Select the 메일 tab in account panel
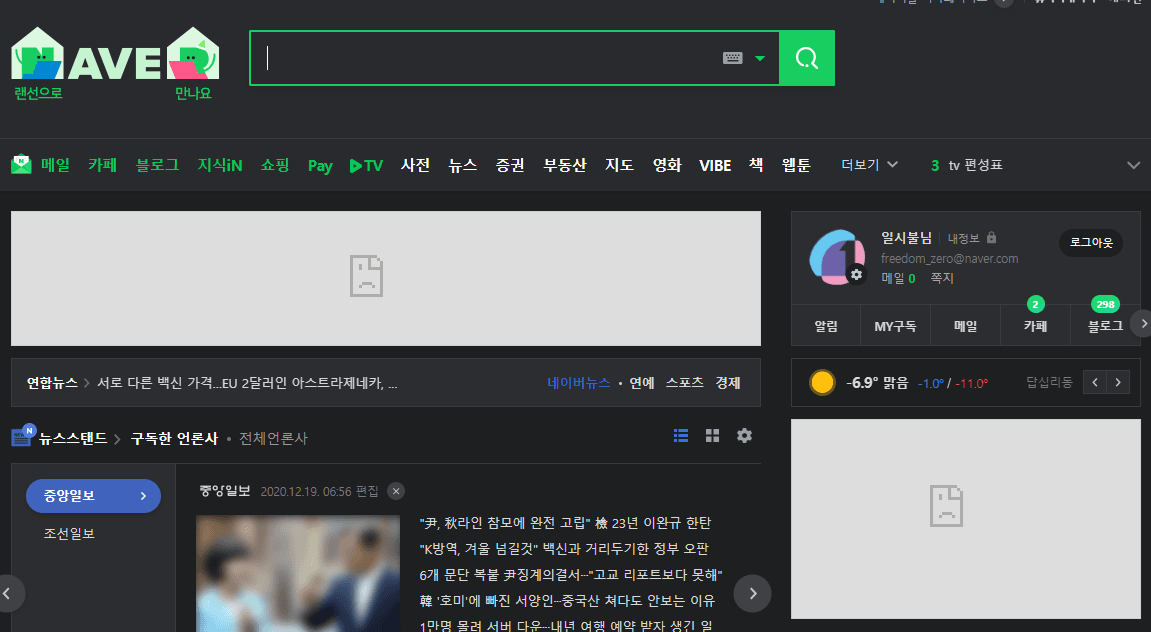This screenshot has width=1151, height=632. (965, 326)
